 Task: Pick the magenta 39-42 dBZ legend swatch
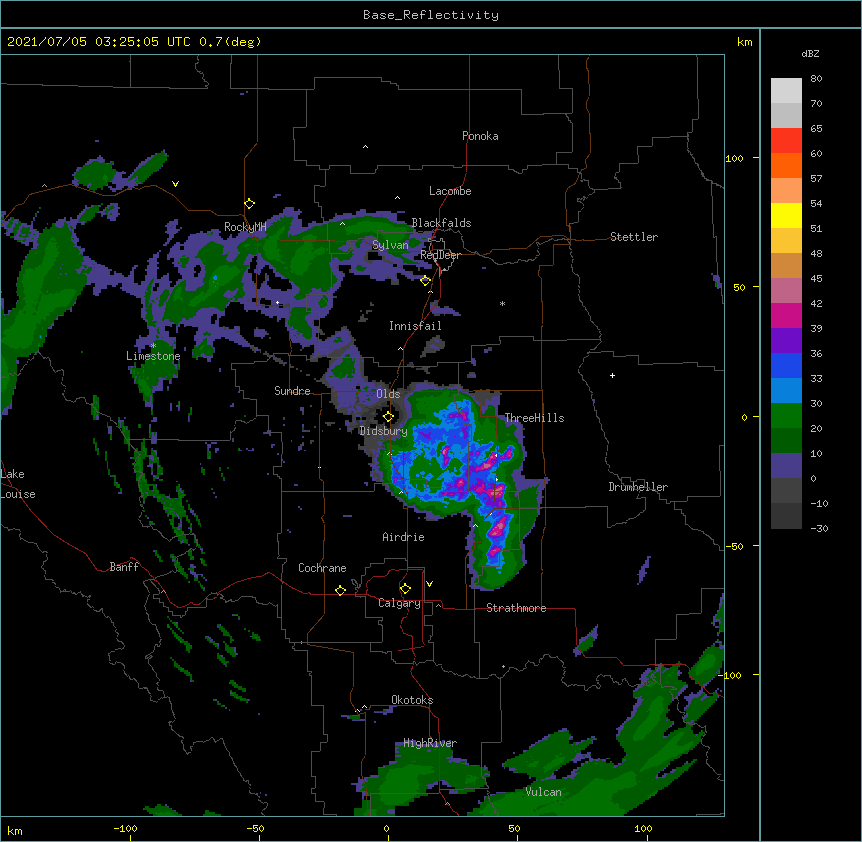786,315
